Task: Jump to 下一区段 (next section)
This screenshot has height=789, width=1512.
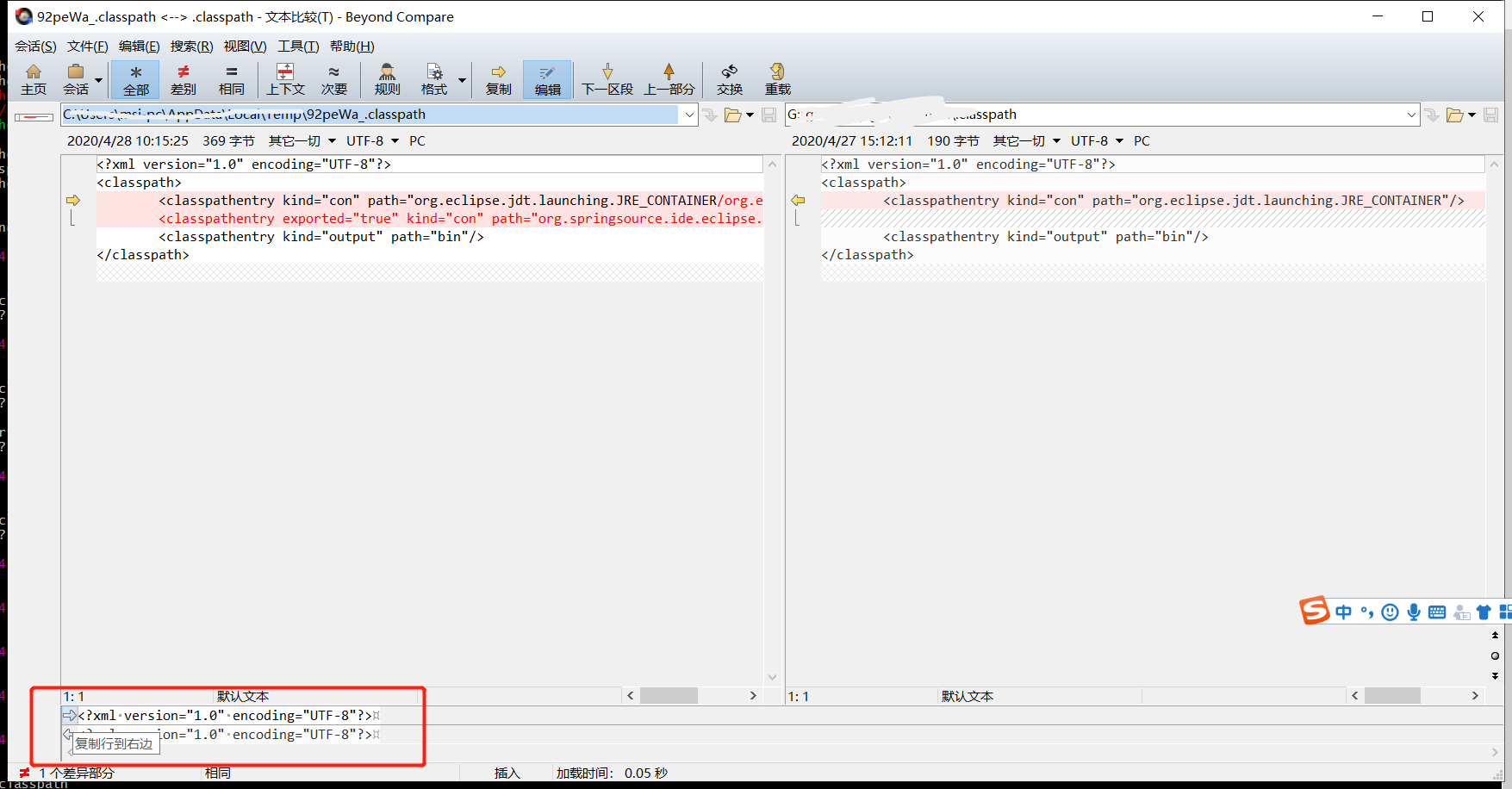Action: click(x=607, y=79)
